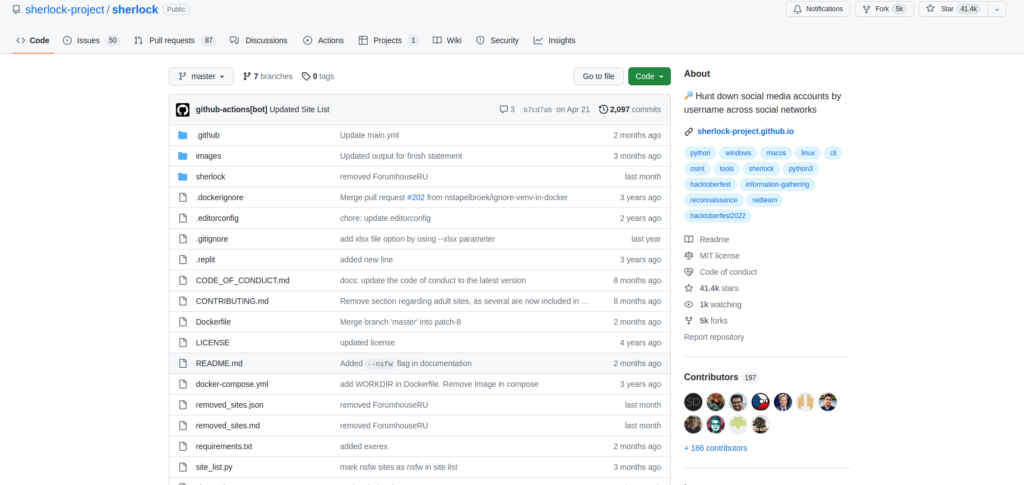Screen dimensions: 1024x485
Task: Click the commit history clock icon
Action: (x=603, y=110)
